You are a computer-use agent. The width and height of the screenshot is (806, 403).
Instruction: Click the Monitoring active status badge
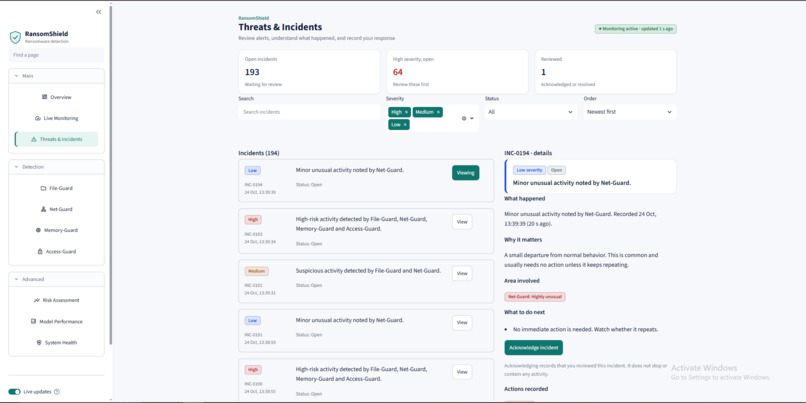[x=636, y=29]
